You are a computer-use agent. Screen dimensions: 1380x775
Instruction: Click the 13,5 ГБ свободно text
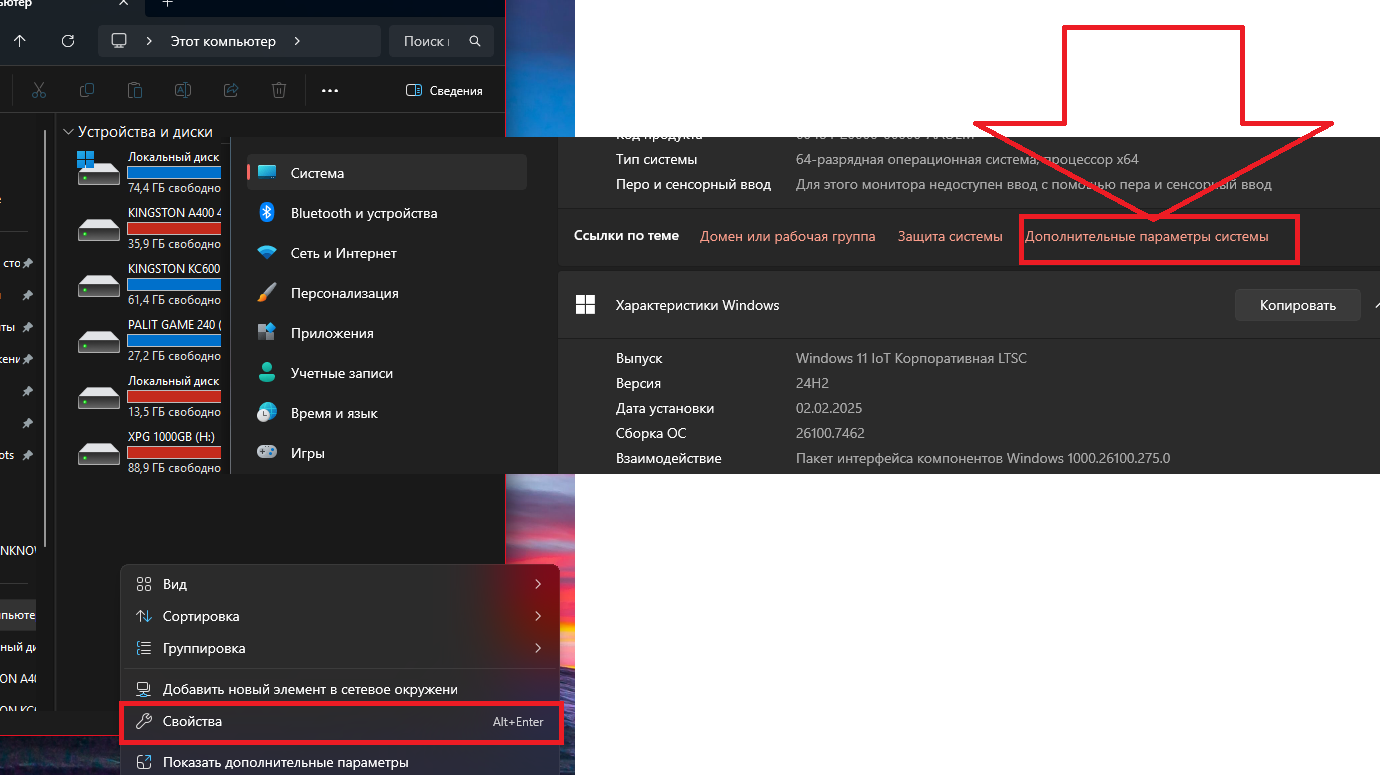point(174,412)
